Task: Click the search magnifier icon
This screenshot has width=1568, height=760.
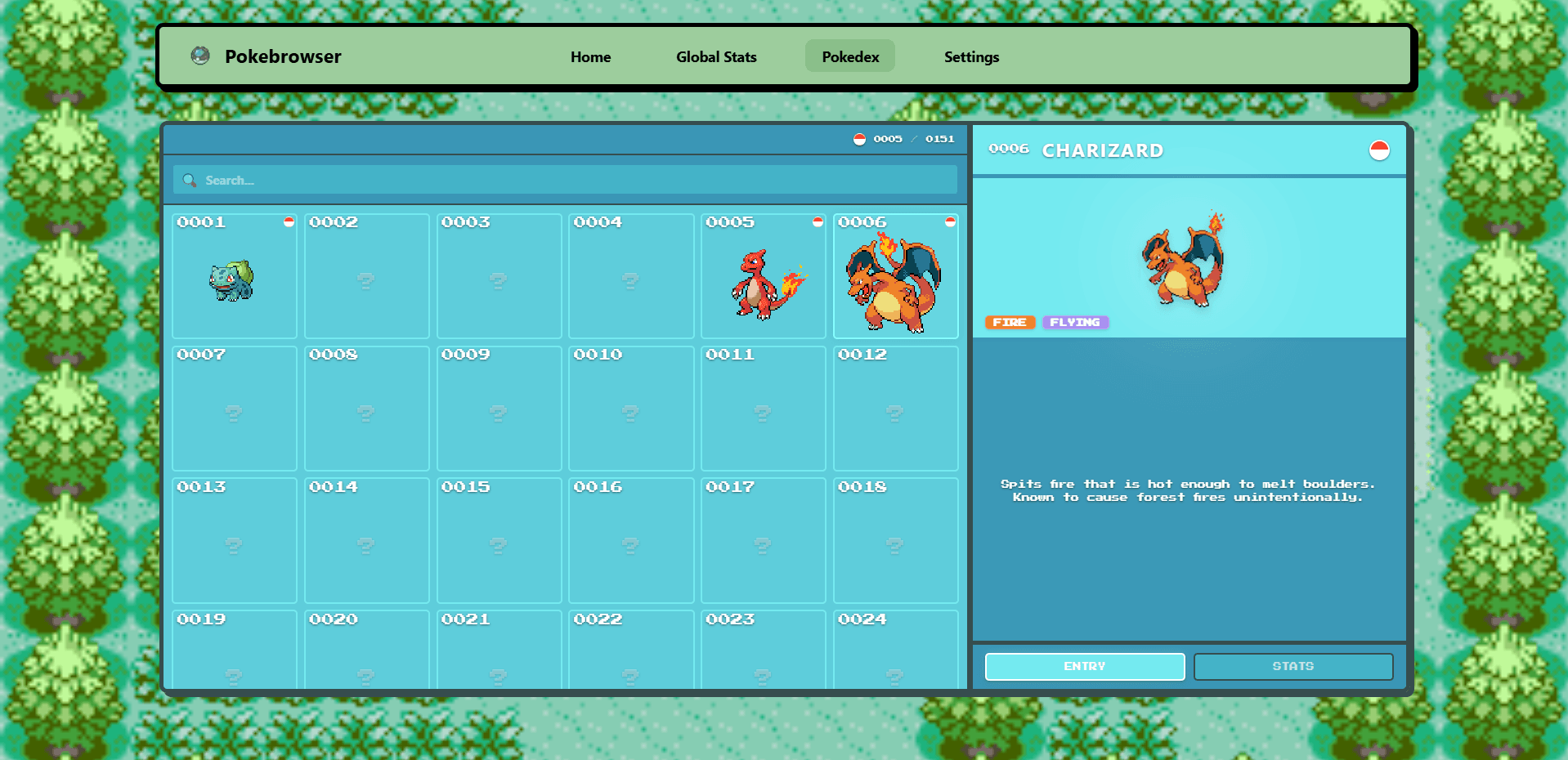Action: pyautogui.click(x=190, y=180)
